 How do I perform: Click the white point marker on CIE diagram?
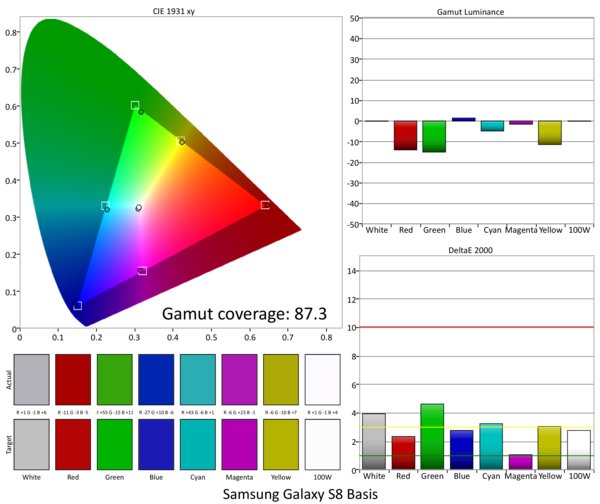point(139,208)
